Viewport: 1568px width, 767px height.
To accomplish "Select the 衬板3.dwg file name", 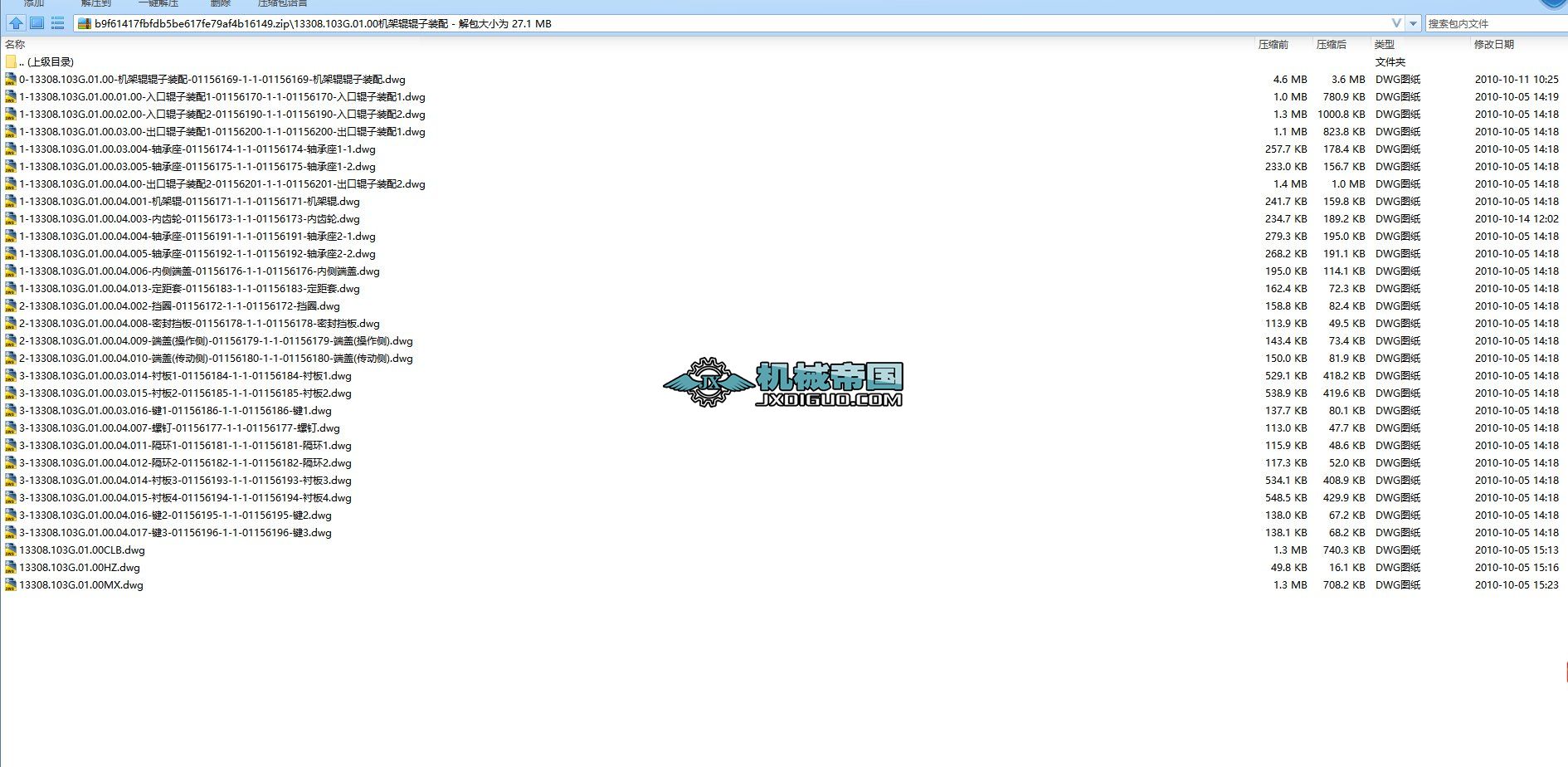I will (x=185, y=481).
